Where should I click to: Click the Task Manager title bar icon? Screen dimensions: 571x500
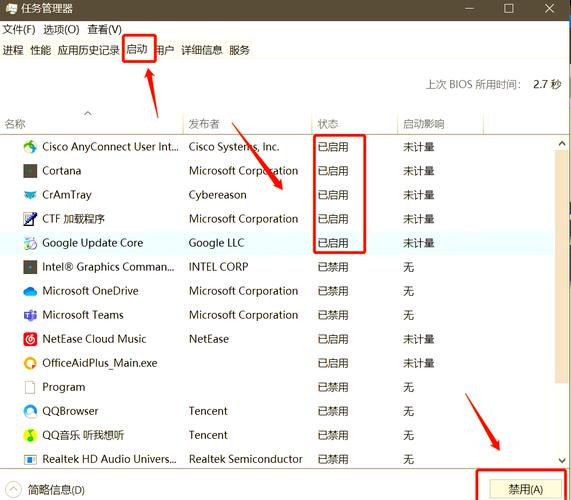click(x=11, y=8)
